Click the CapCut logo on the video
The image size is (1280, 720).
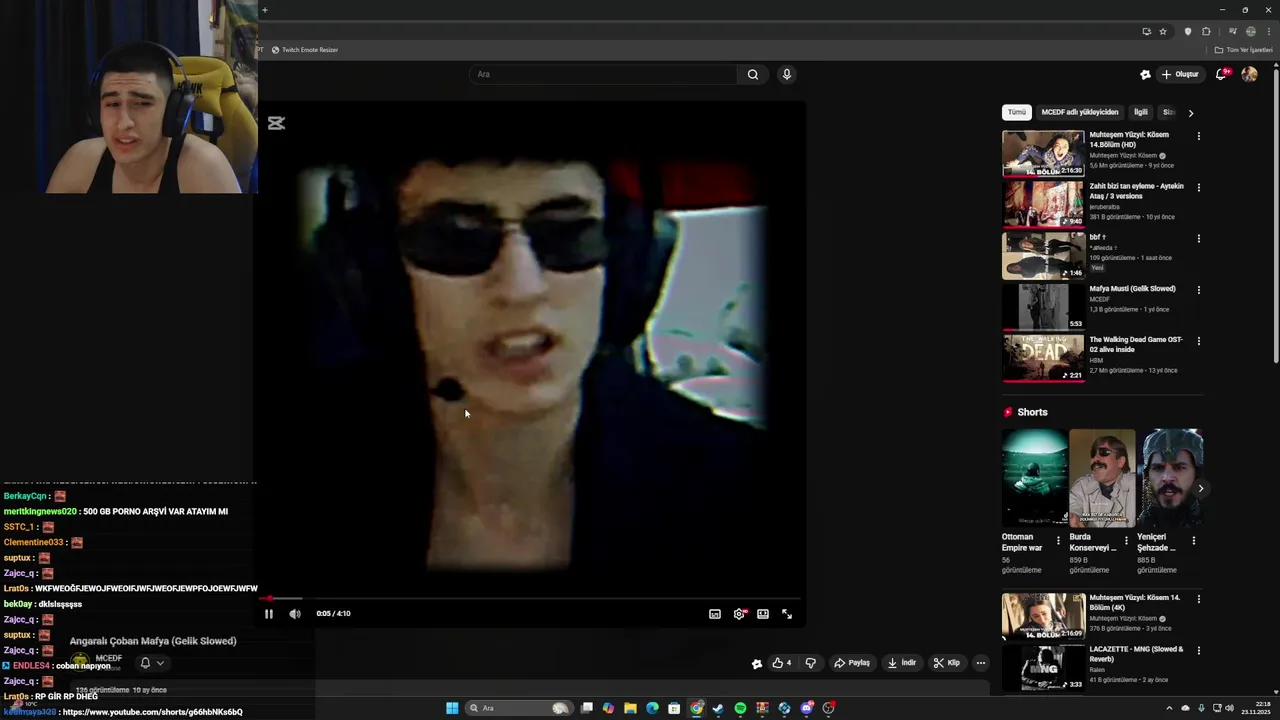pyautogui.click(x=276, y=123)
